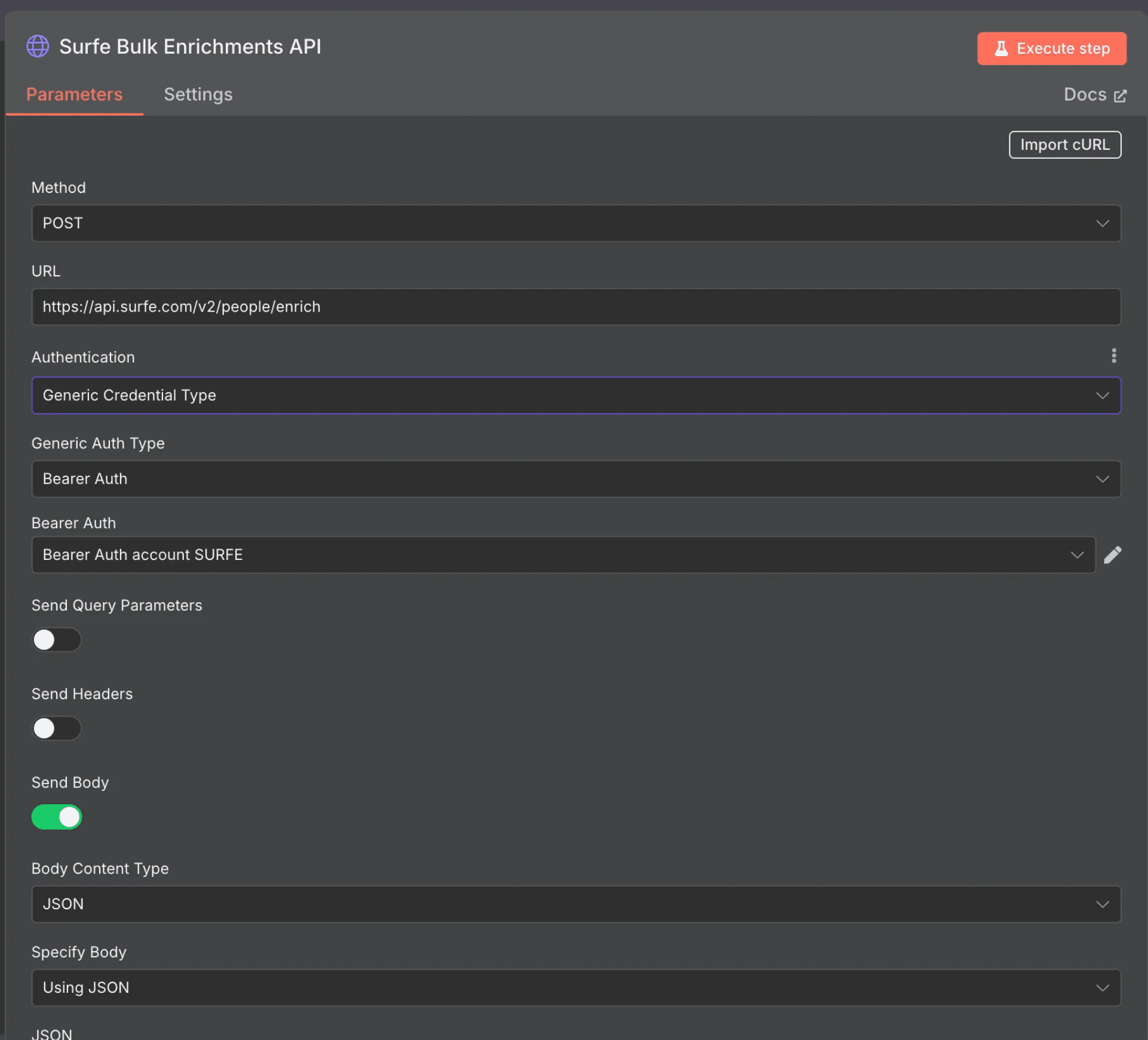This screenshot has width=1148, height=1040.
Task: Edit Bearer Auth credential with pencil icon
Action: 1112,555
